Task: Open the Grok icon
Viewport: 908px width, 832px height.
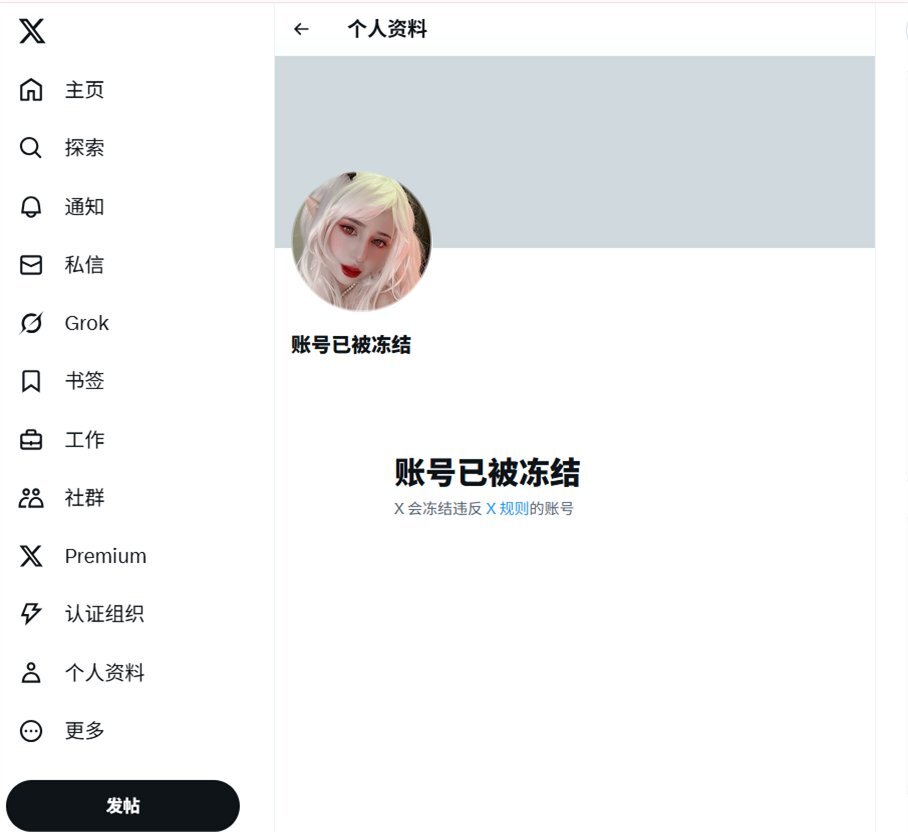Action: click(x=31, y=323)
